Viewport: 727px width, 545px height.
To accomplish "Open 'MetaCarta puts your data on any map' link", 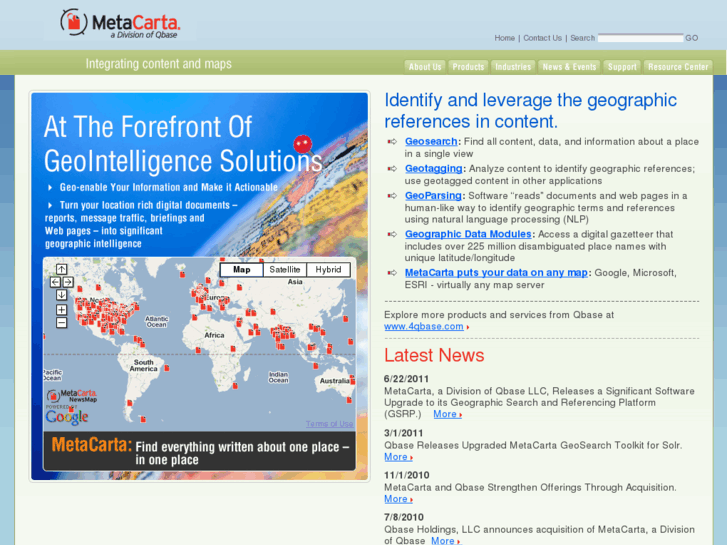I will point(496,273).
